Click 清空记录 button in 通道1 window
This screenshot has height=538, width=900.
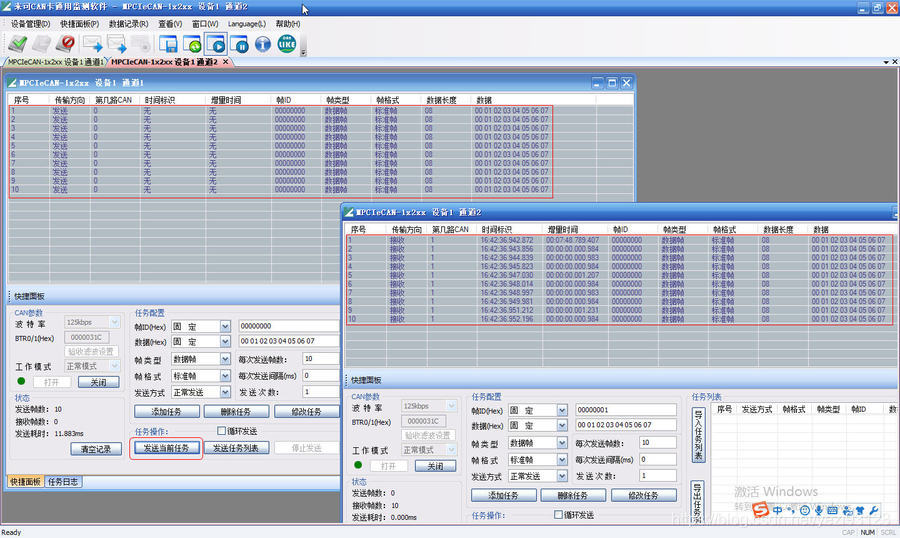[x=96, y=449]
